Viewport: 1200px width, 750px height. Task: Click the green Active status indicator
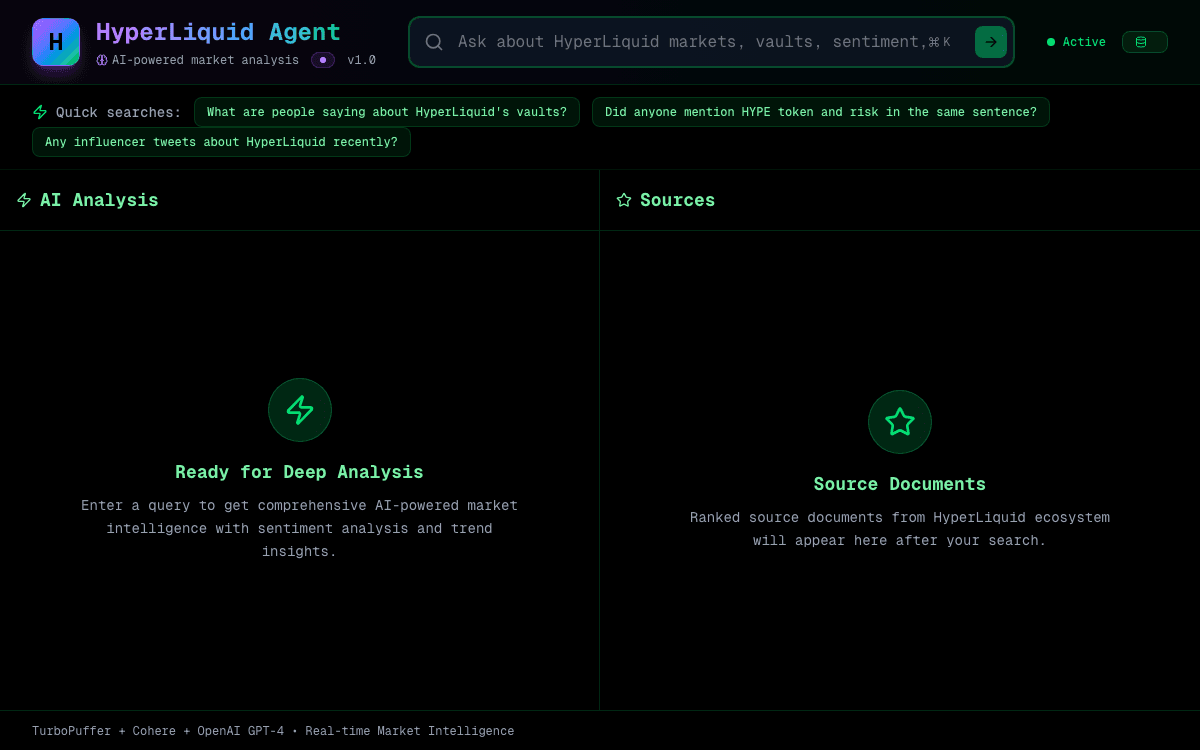tap(1076, 42)
